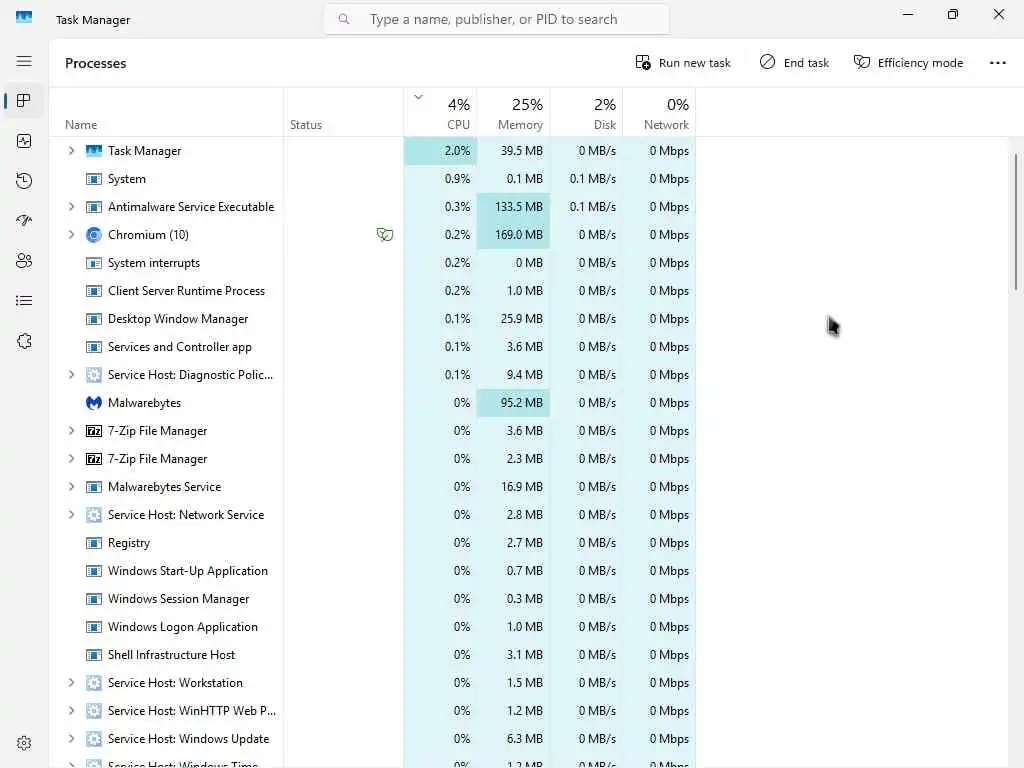Click the vertical scrollbar thumb
The width and height of the screenshot is (1024, 768).
click(x=1016, y=222)
